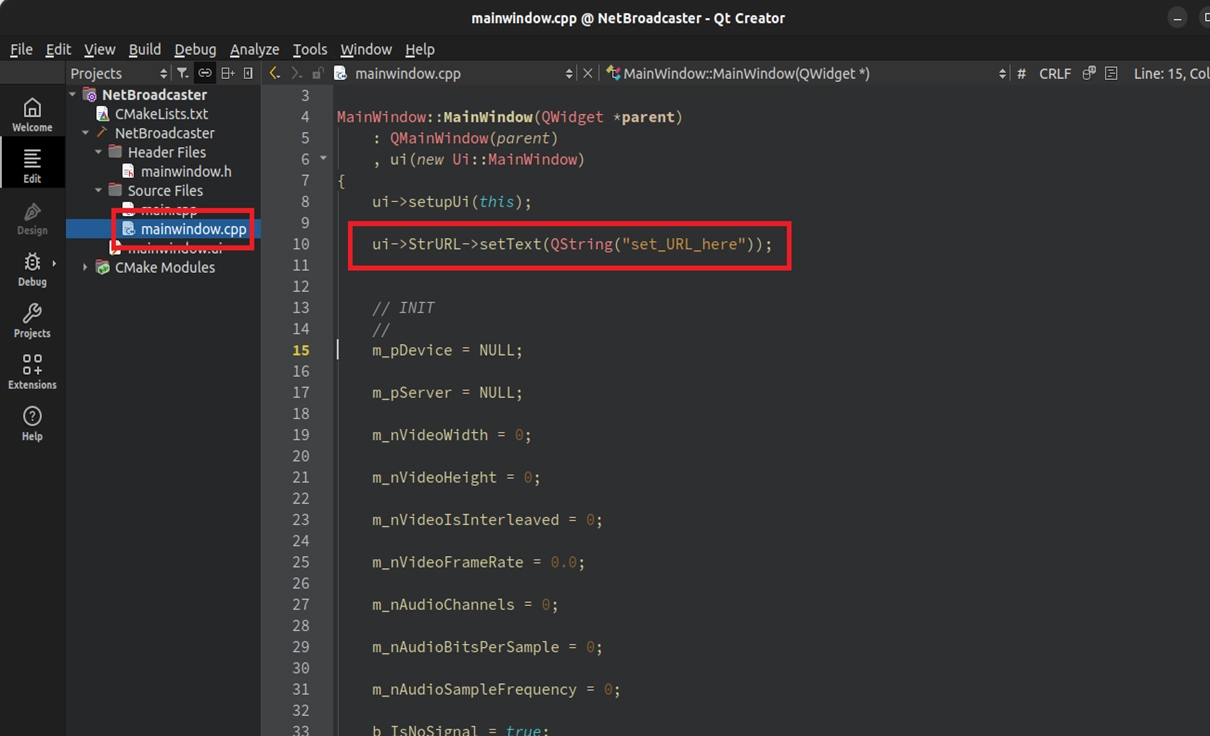Click the split sidebar icon
This screenshot has height=736, width=1210.
click(x=228, y=73)
